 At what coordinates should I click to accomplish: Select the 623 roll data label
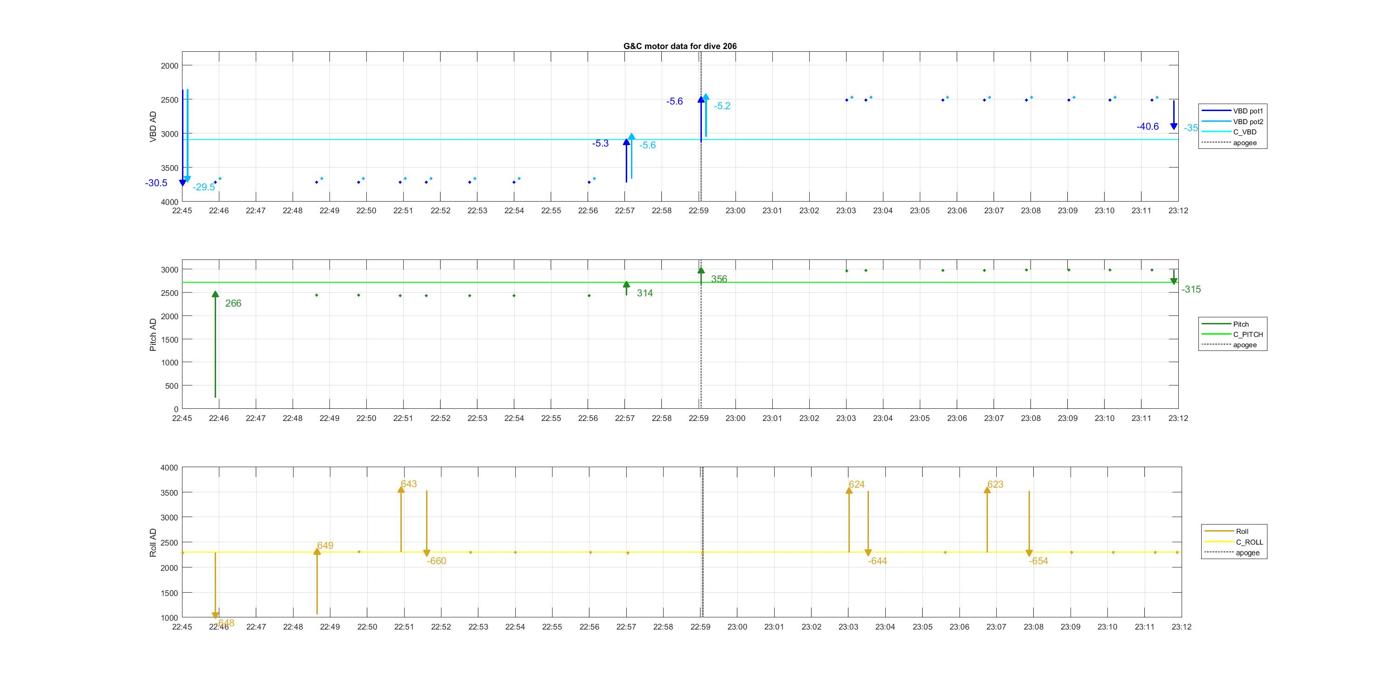pyautogui.click(x=995, y=485)
